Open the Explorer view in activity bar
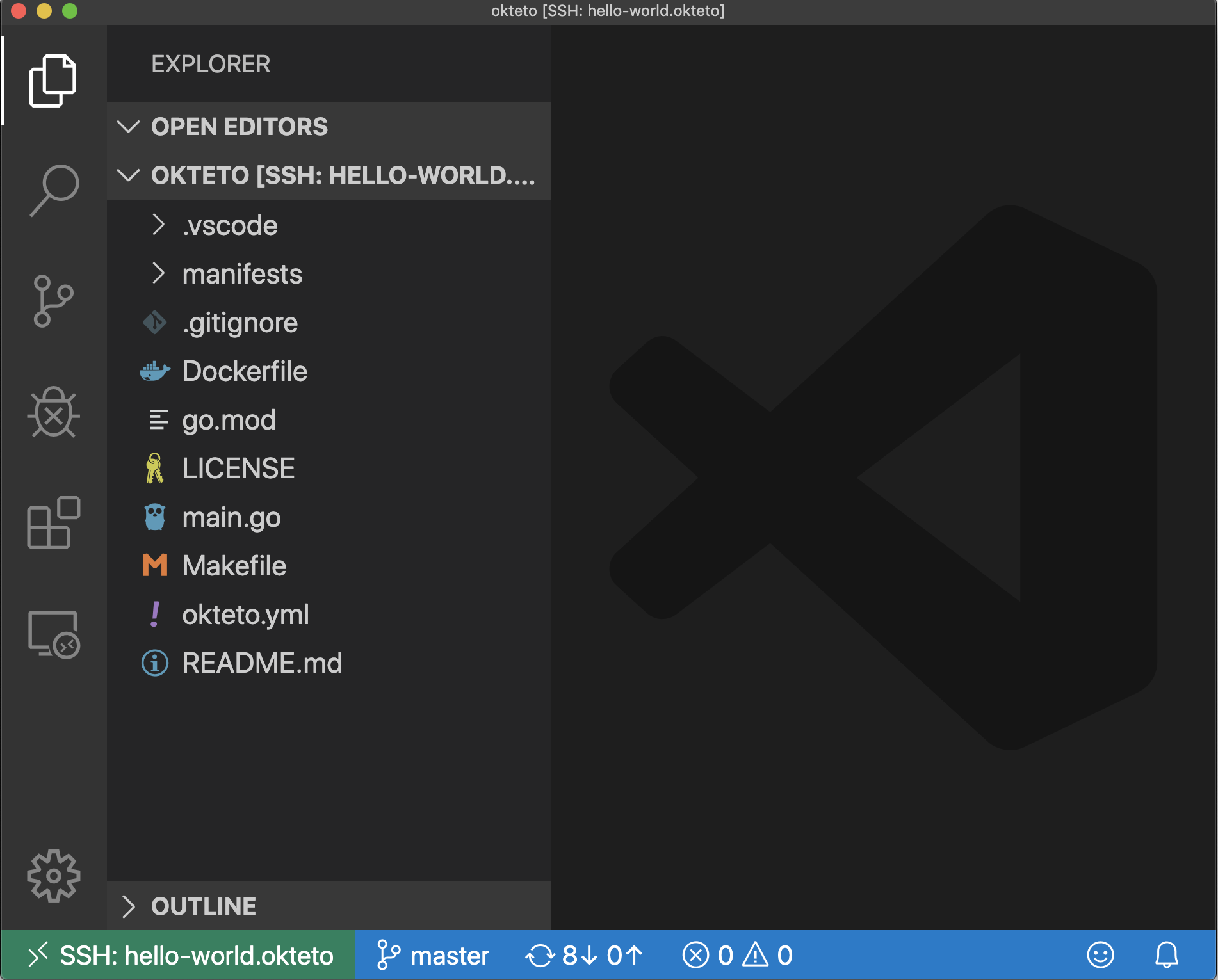 click(x=53, y=81)
